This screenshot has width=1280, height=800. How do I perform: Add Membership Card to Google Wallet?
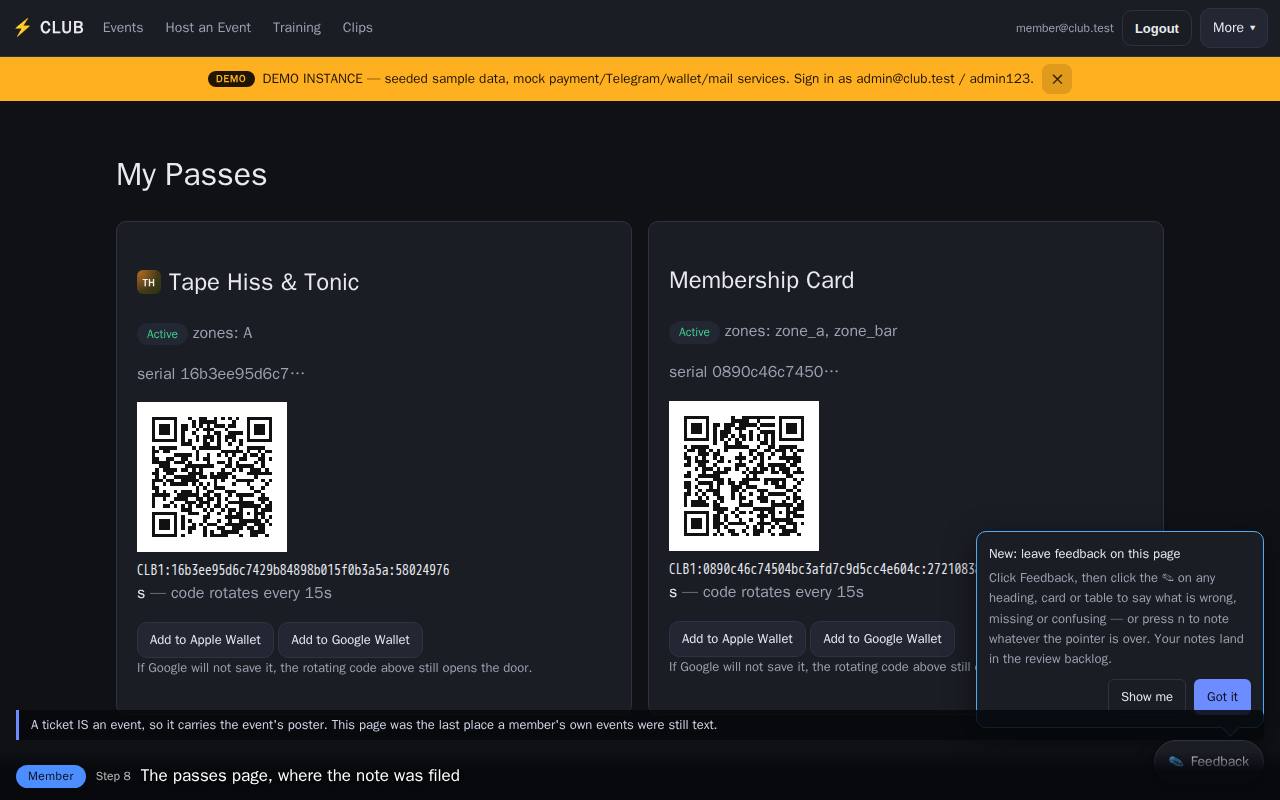(x=882, y=639)
